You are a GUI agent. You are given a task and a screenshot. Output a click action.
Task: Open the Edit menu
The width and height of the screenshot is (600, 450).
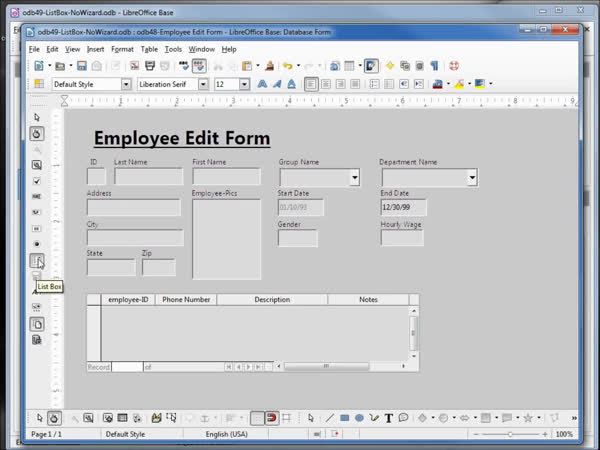point(52,49)
